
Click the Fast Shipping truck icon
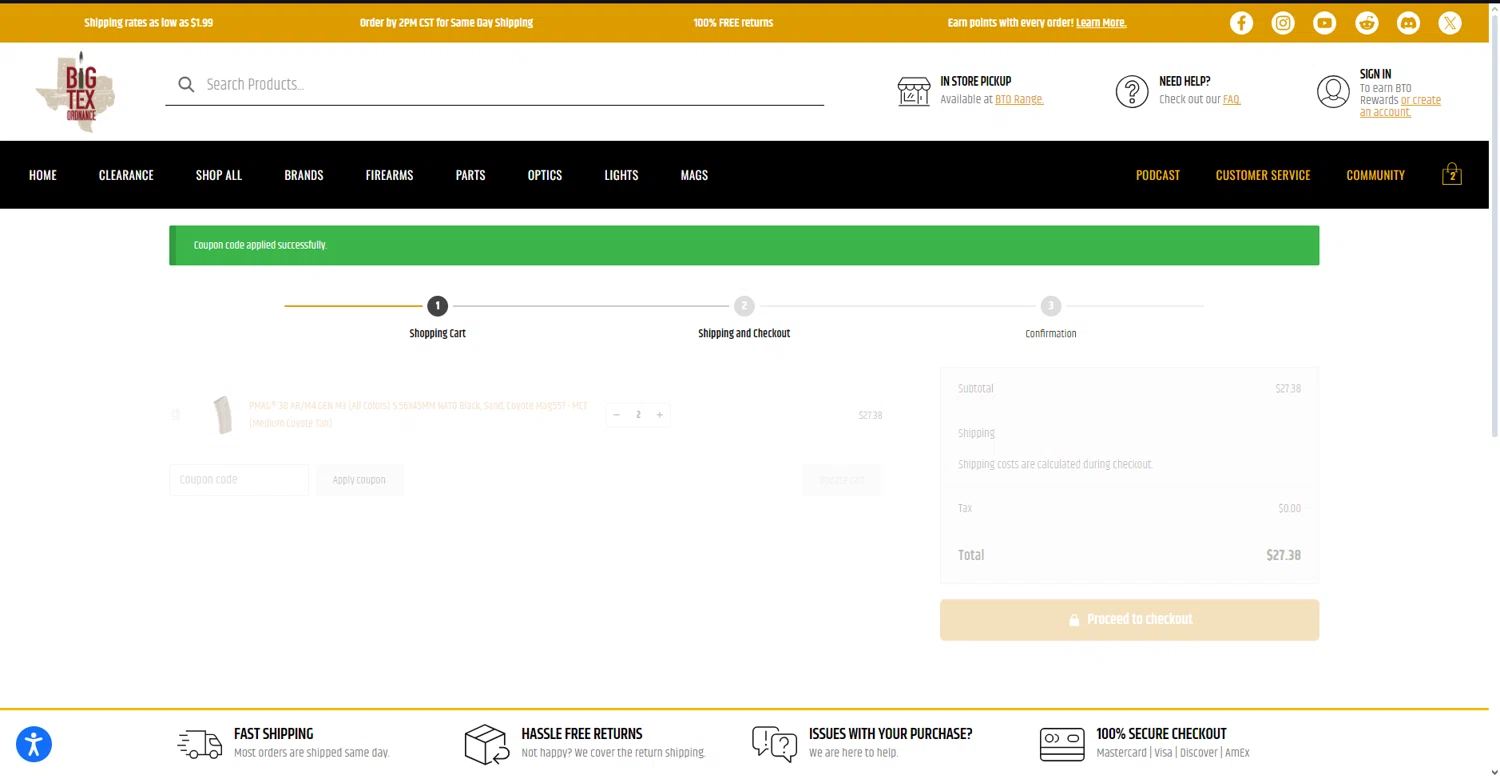click(x=200, y=743)
